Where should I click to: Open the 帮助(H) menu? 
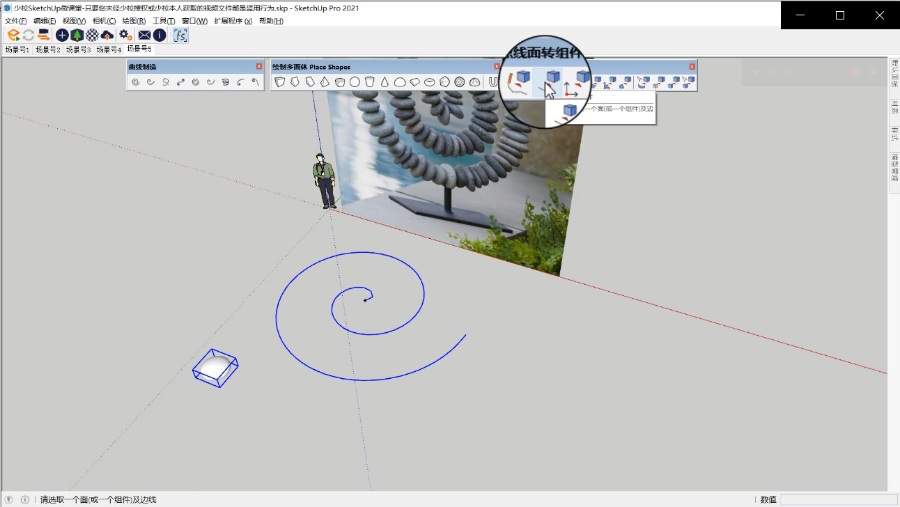(x=271, y=21)
